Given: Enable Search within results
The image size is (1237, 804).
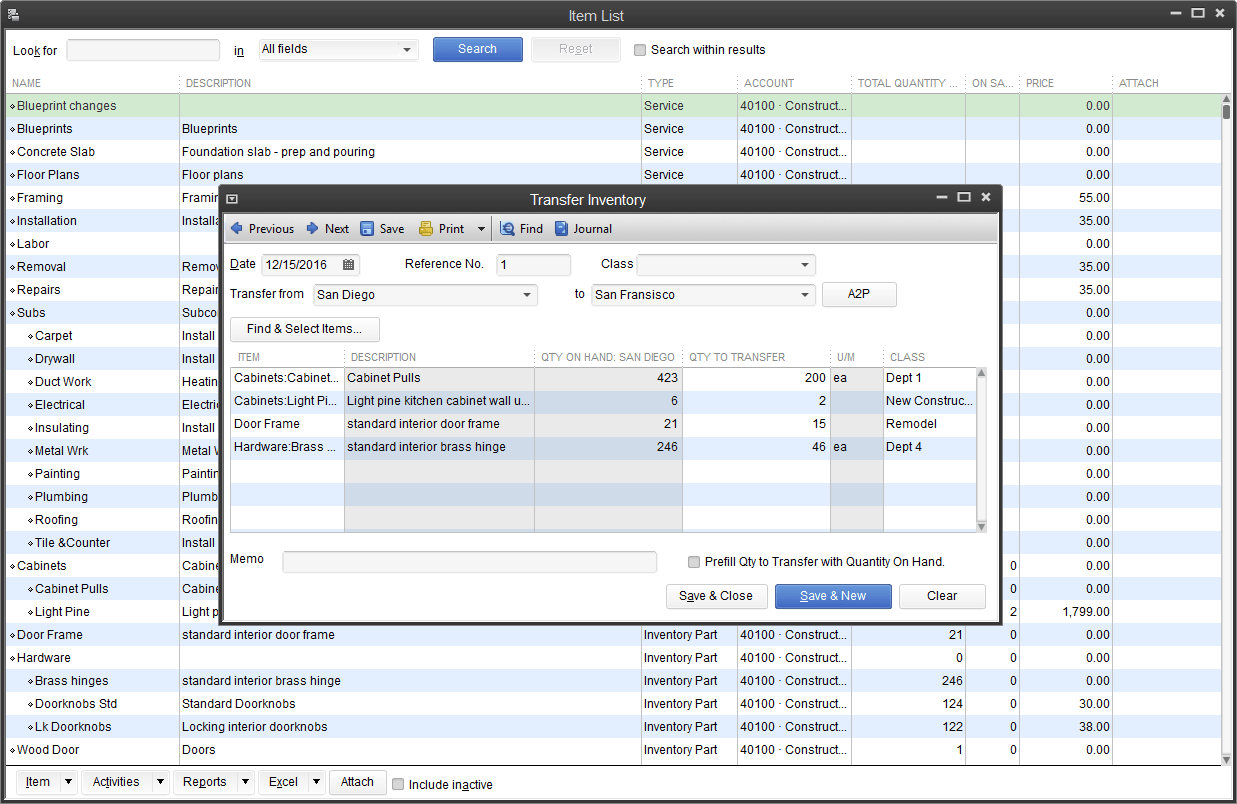Looking at the screenshot, I should point(640,49).
